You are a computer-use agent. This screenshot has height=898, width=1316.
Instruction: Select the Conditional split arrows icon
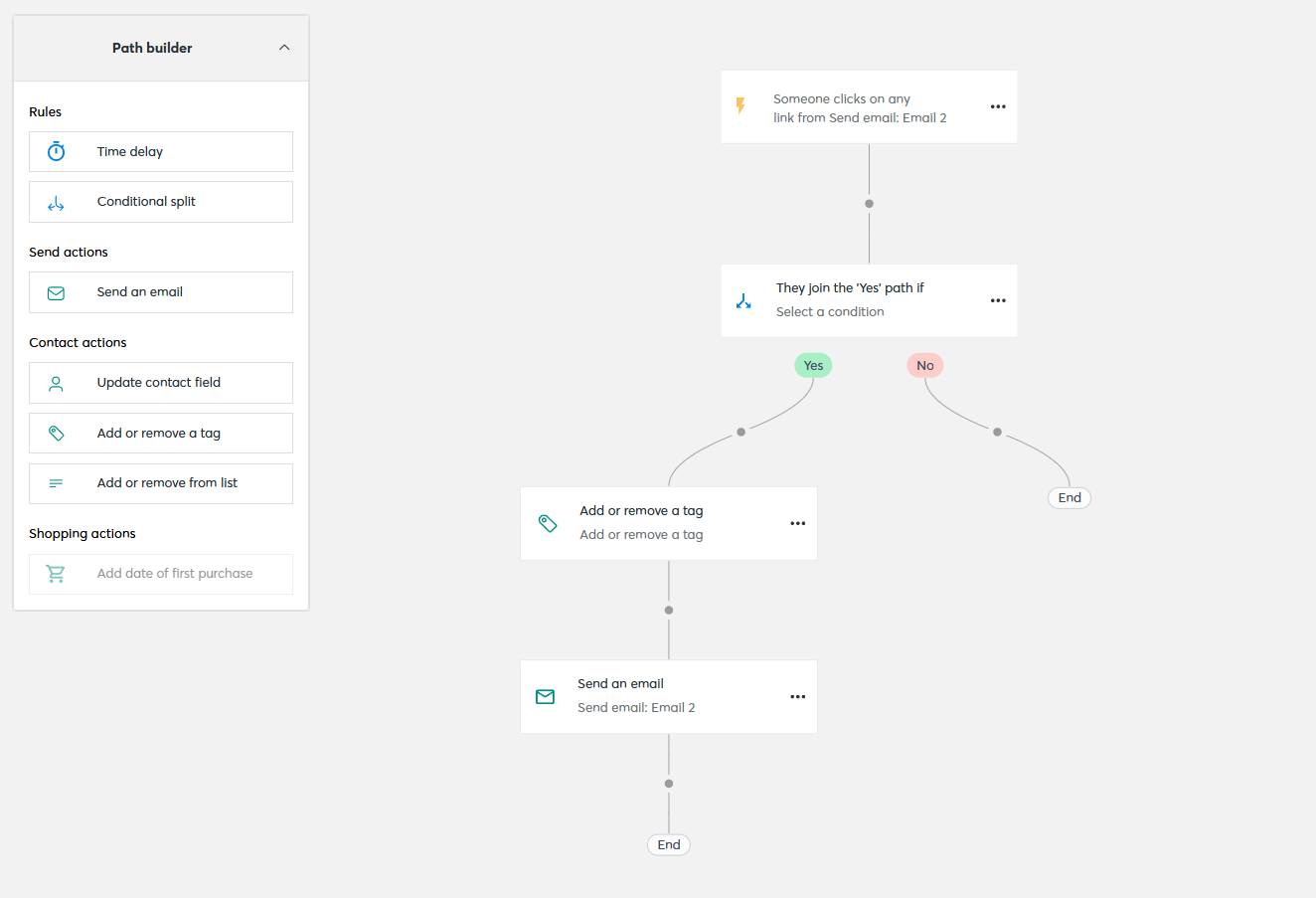57,203
